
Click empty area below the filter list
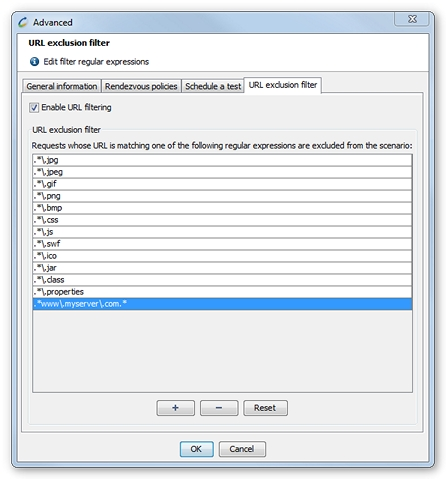pyautogui.click(x=222, y=351)
